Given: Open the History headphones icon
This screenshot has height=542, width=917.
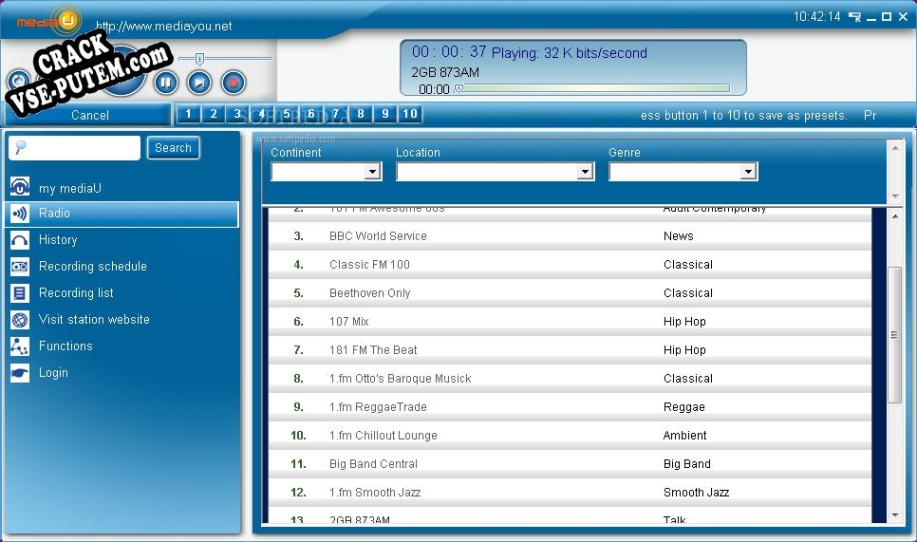Looking at the screenshot, I should [x=20, y=240].
